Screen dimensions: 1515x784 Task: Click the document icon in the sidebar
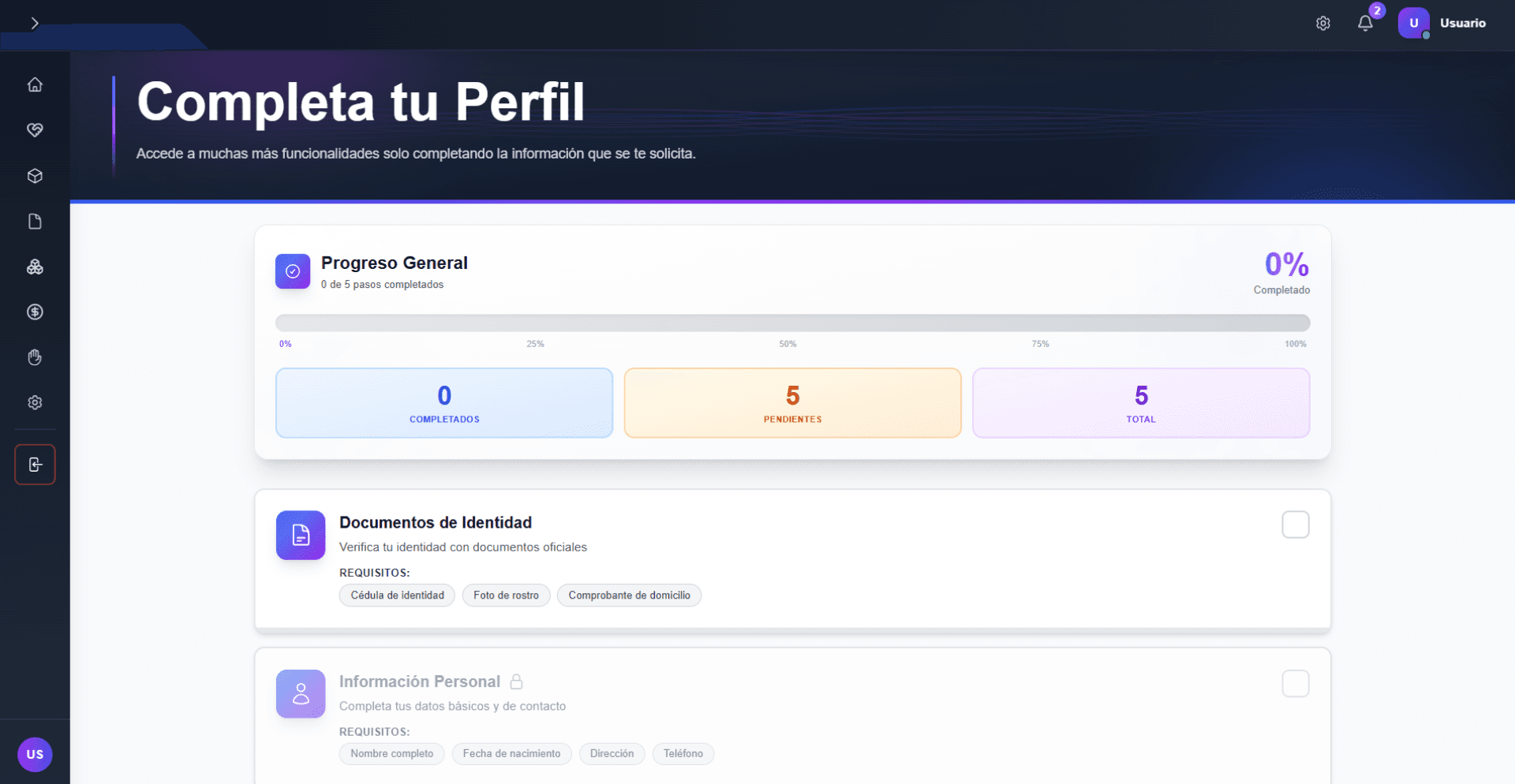click(x=35, y=222)
